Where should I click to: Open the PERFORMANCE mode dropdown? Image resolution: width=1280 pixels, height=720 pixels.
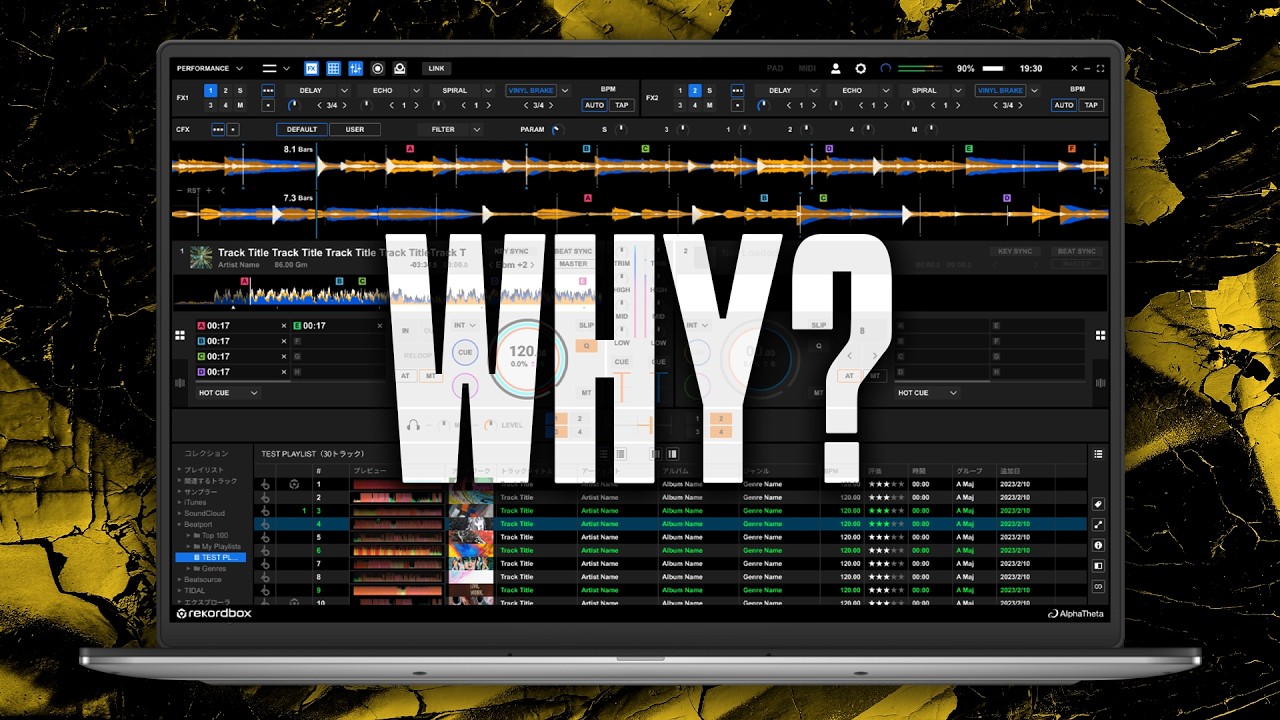(209, 69)
